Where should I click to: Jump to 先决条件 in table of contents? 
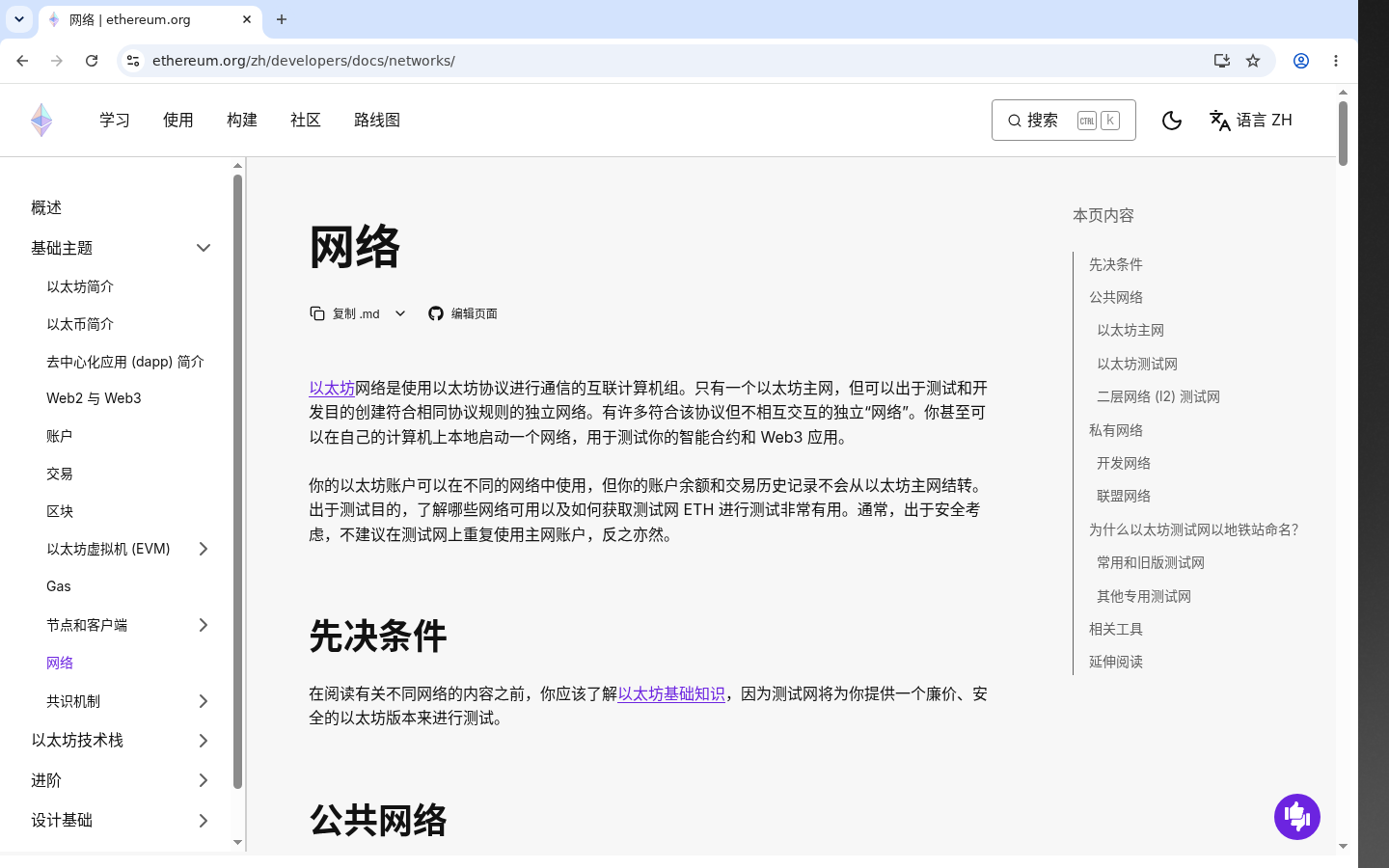click(x=1116, y=264)
